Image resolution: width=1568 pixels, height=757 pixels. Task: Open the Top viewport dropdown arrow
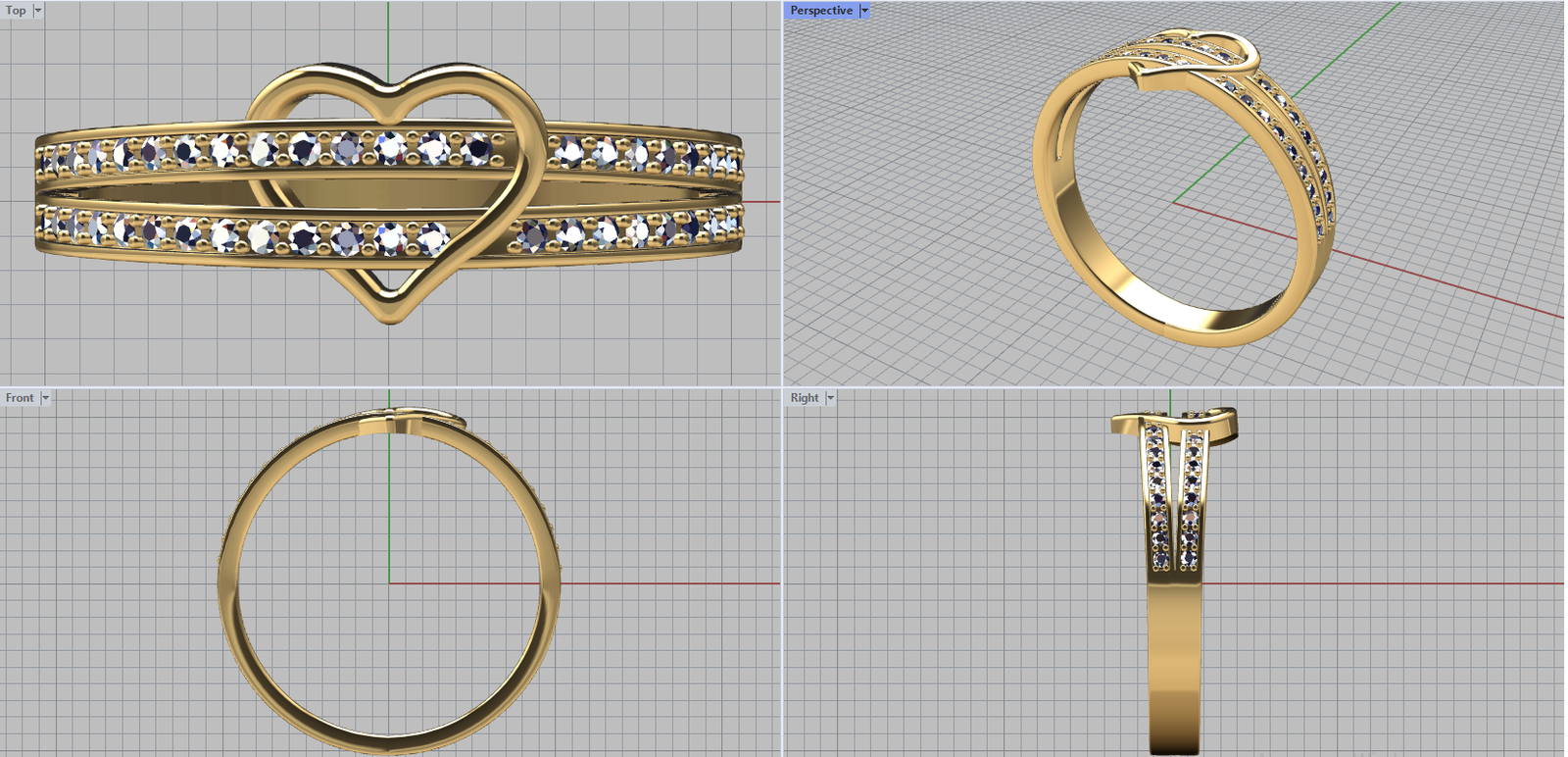38,11
